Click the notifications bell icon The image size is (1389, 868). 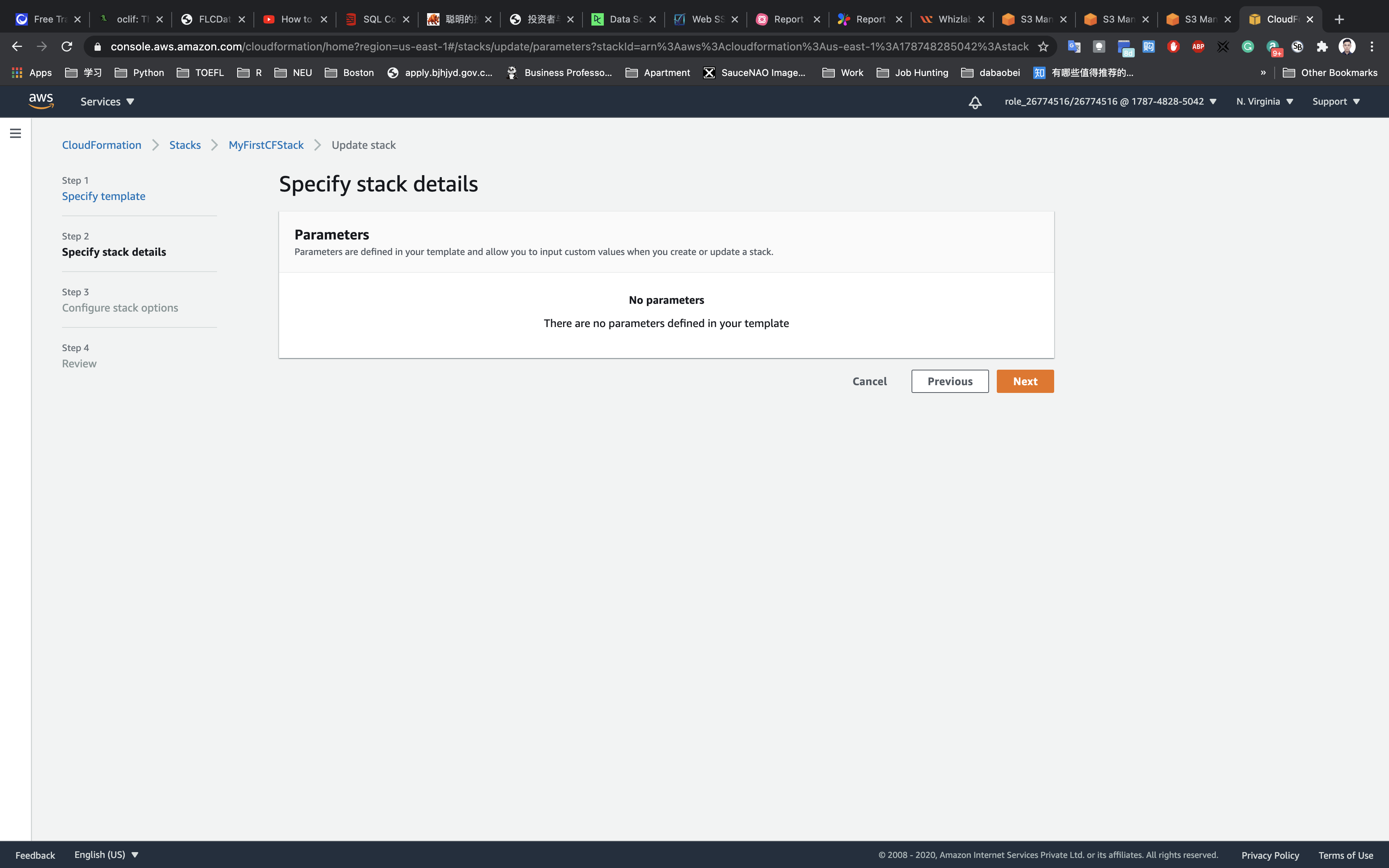point(975,102)
